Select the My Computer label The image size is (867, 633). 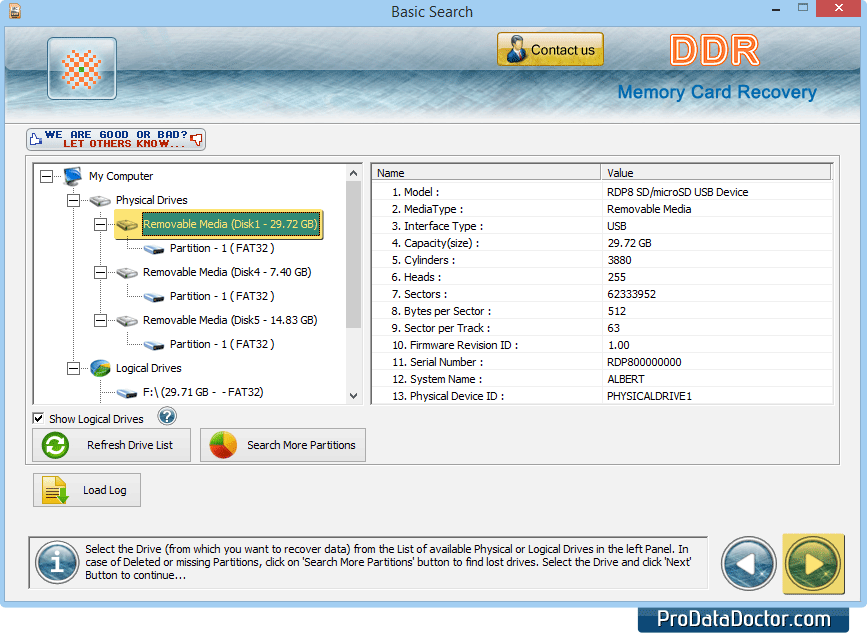click(121, 176)
